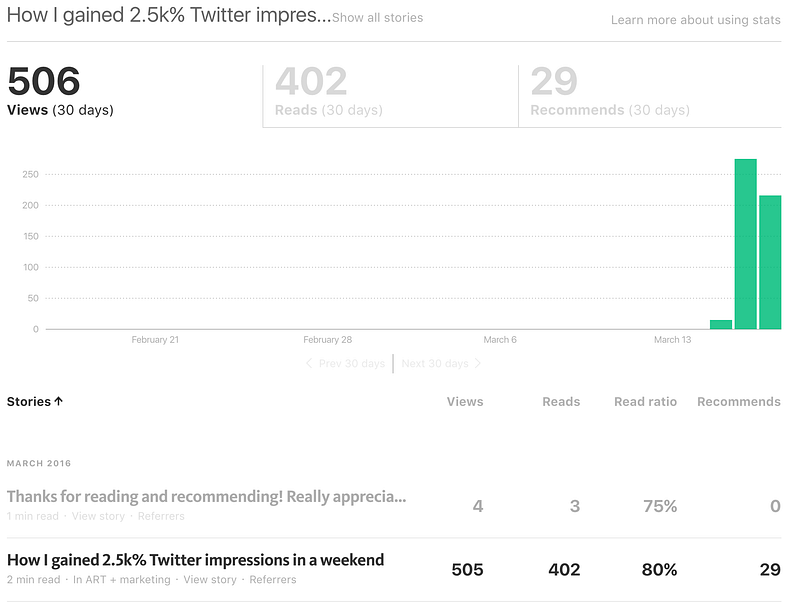Sort the table by Read ratio column

pyautogui.click(x=645, y=401)
